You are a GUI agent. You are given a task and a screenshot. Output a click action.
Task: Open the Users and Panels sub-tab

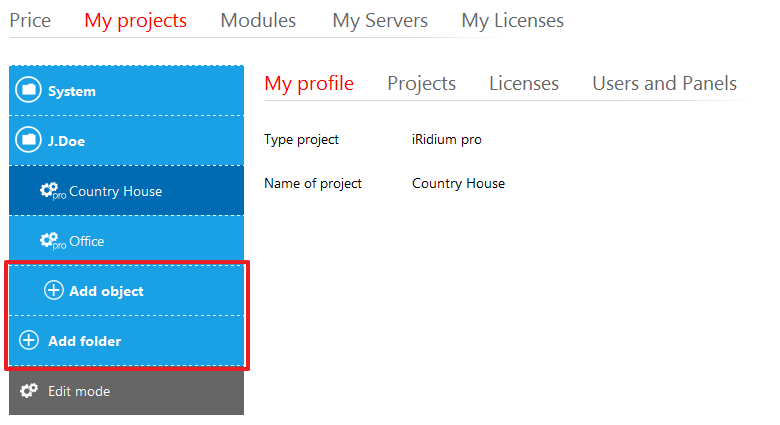click(664, 84)
